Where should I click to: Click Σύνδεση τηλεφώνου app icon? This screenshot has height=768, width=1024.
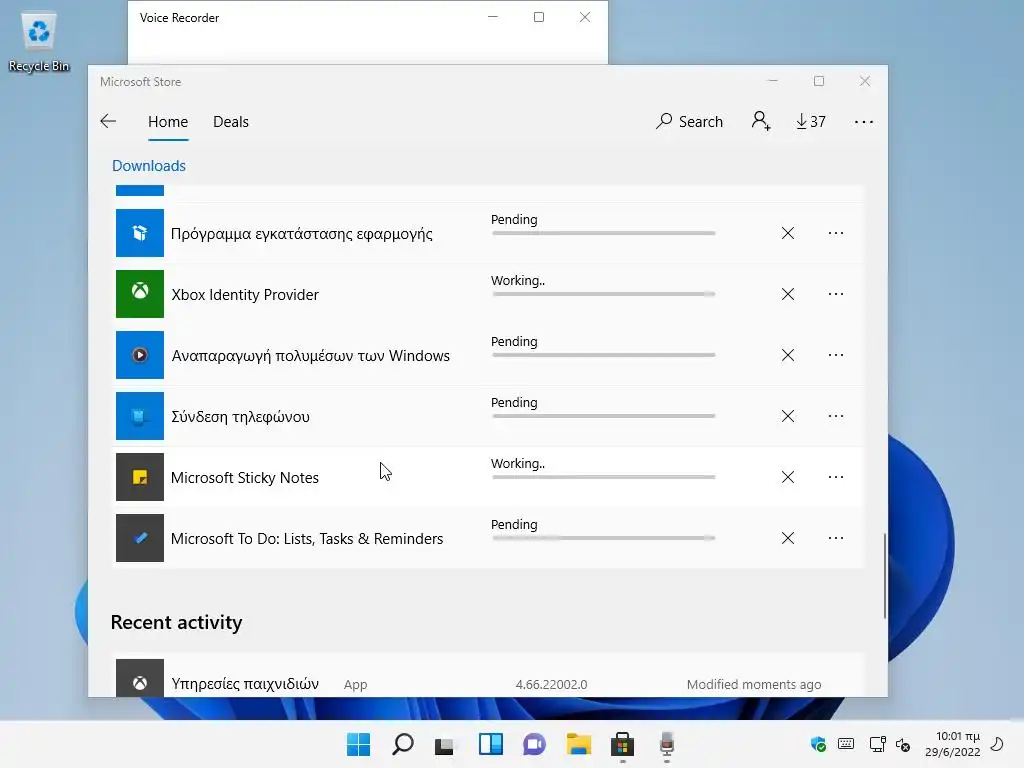click(140, 416)
